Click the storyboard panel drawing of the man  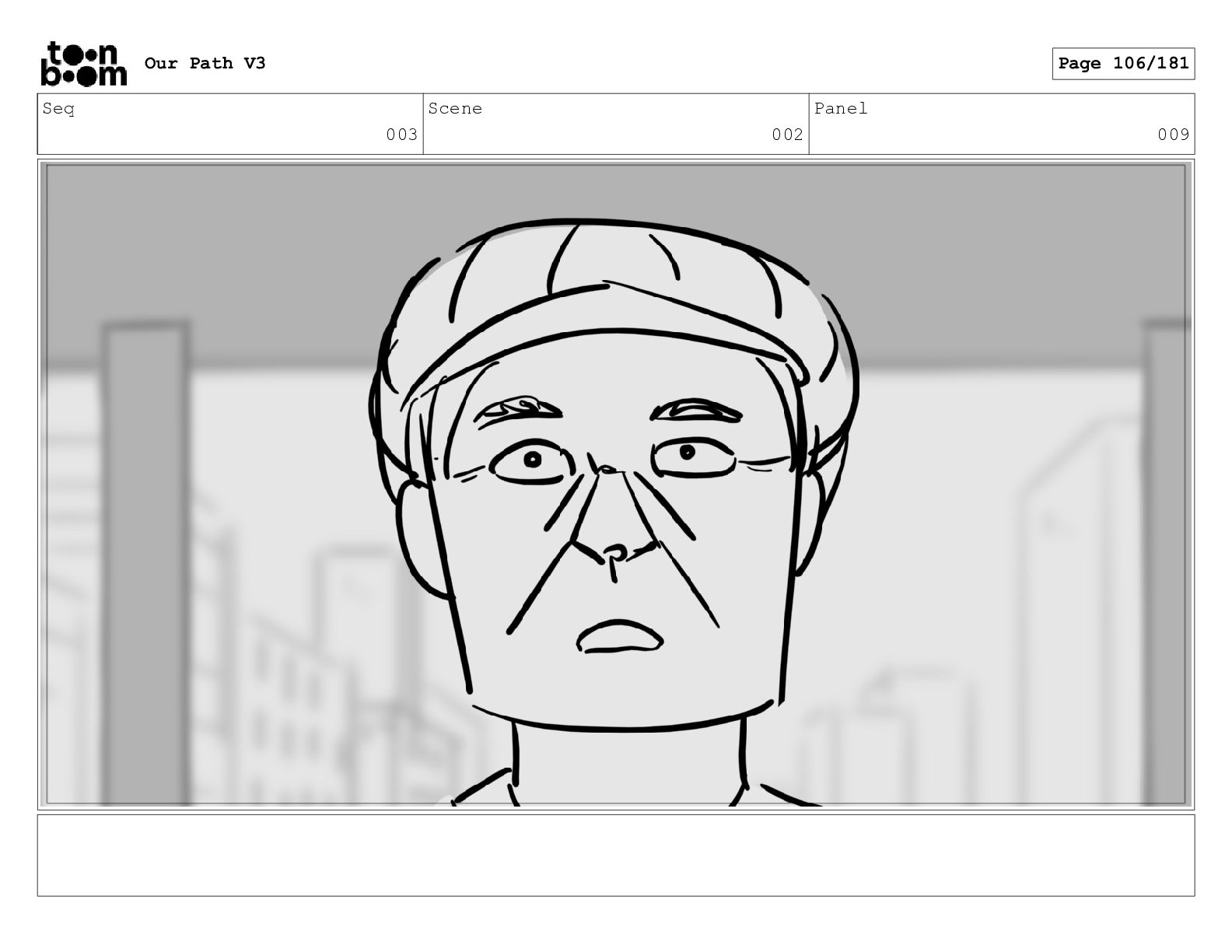[x=616, y=485]
